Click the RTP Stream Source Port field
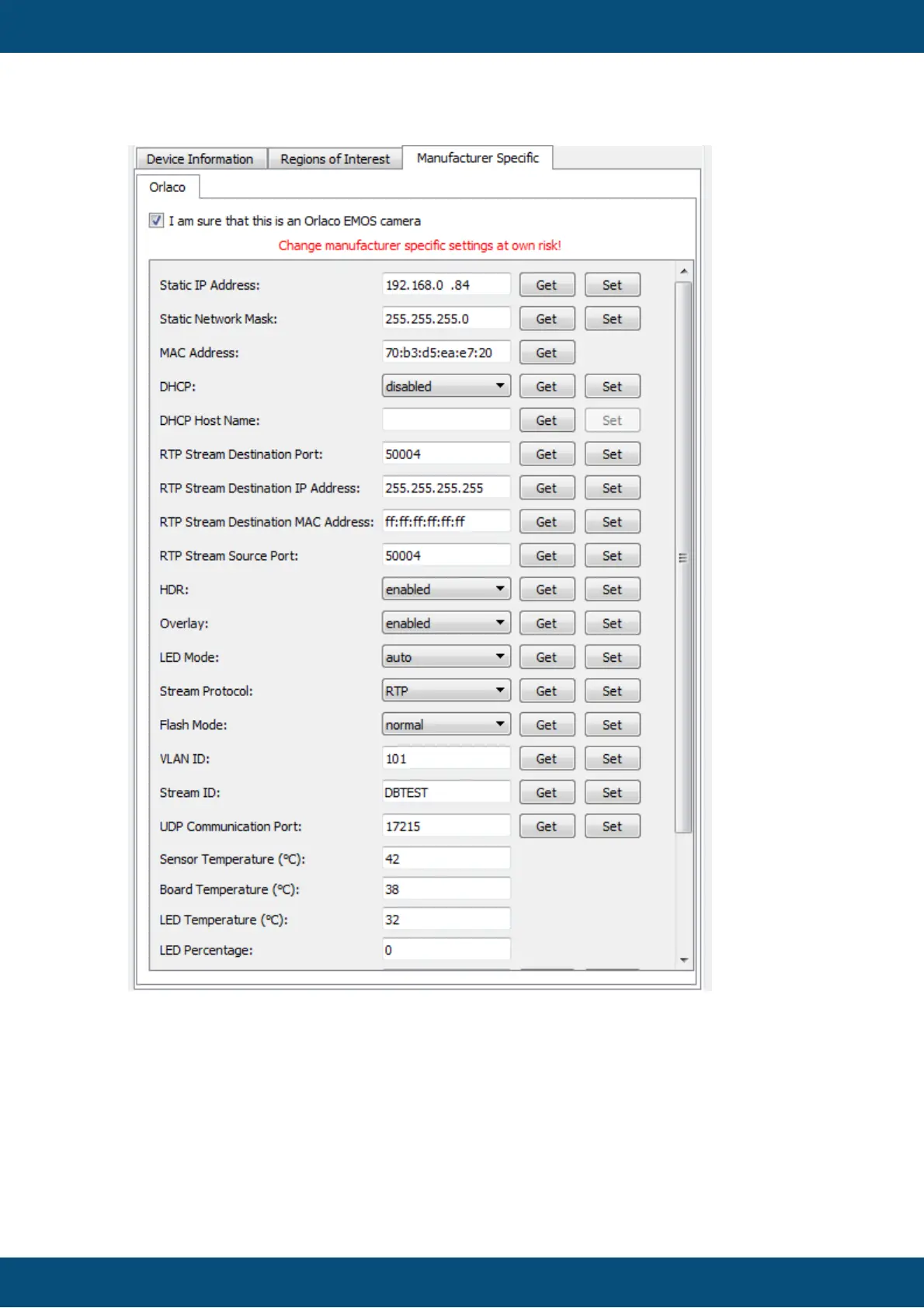Viewport: 924px width, 1308px height. [x=446, y=555]
